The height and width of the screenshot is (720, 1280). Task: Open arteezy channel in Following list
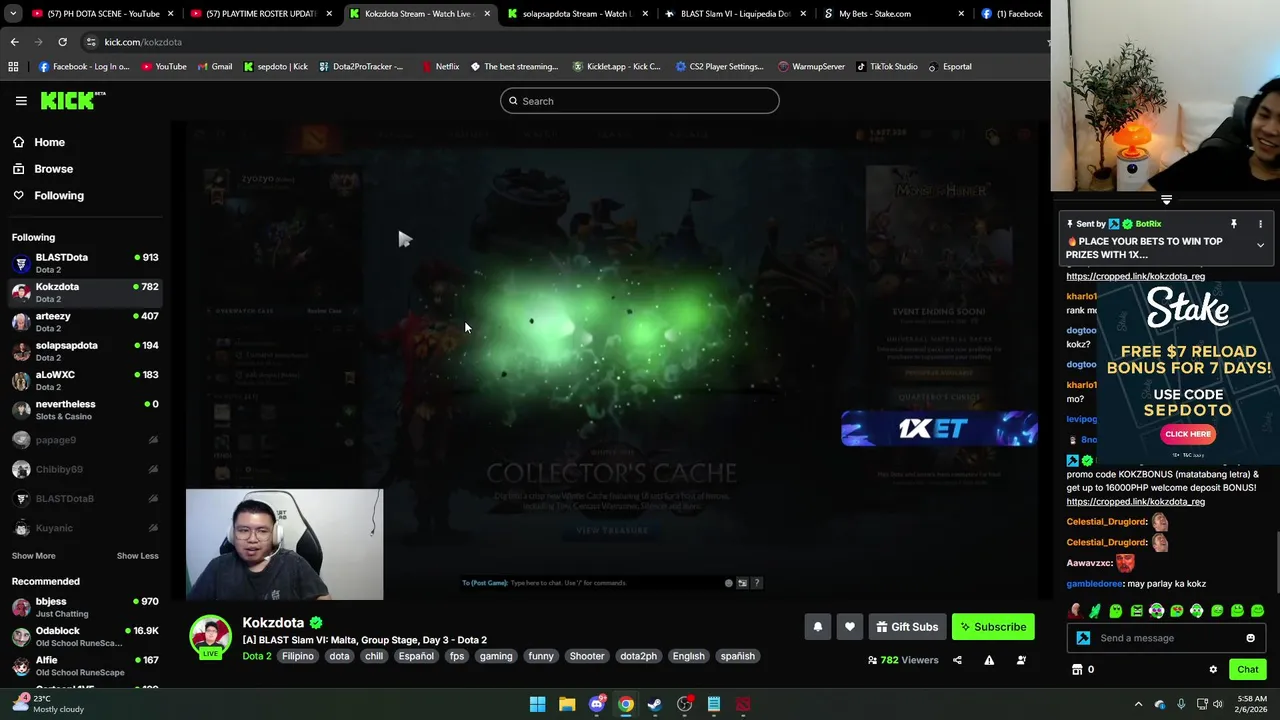point(85,322)
